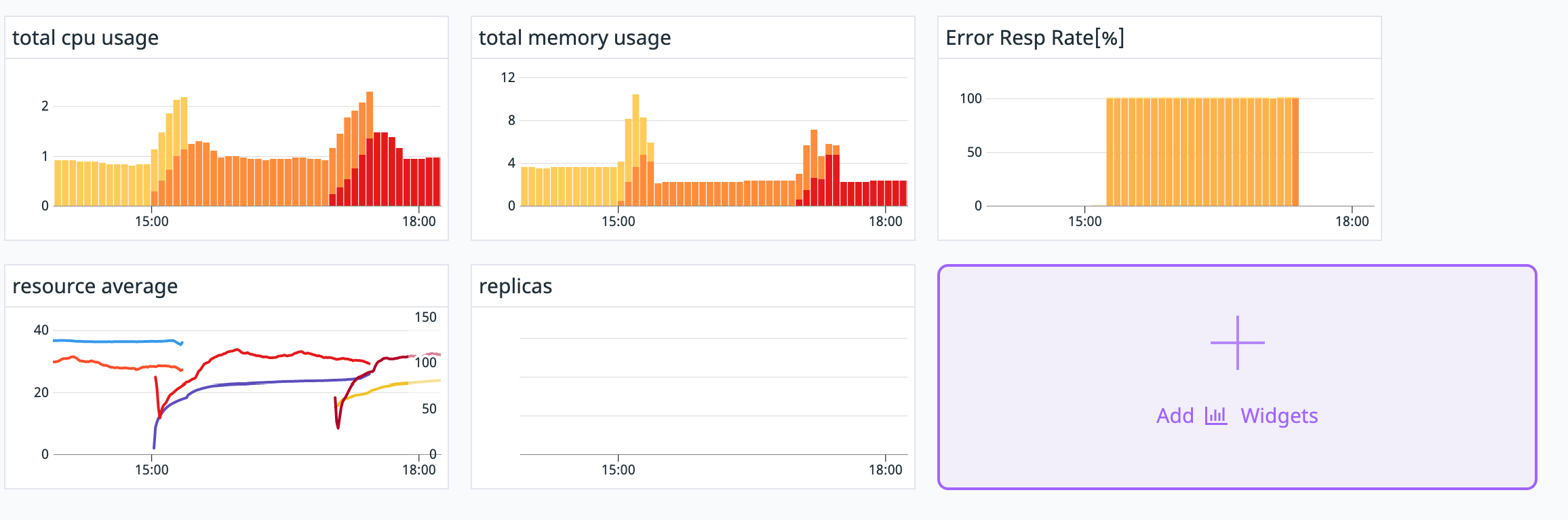Click the large plus icon in Add Widgets
The image size is (1568, 520).
point(1237,343)
